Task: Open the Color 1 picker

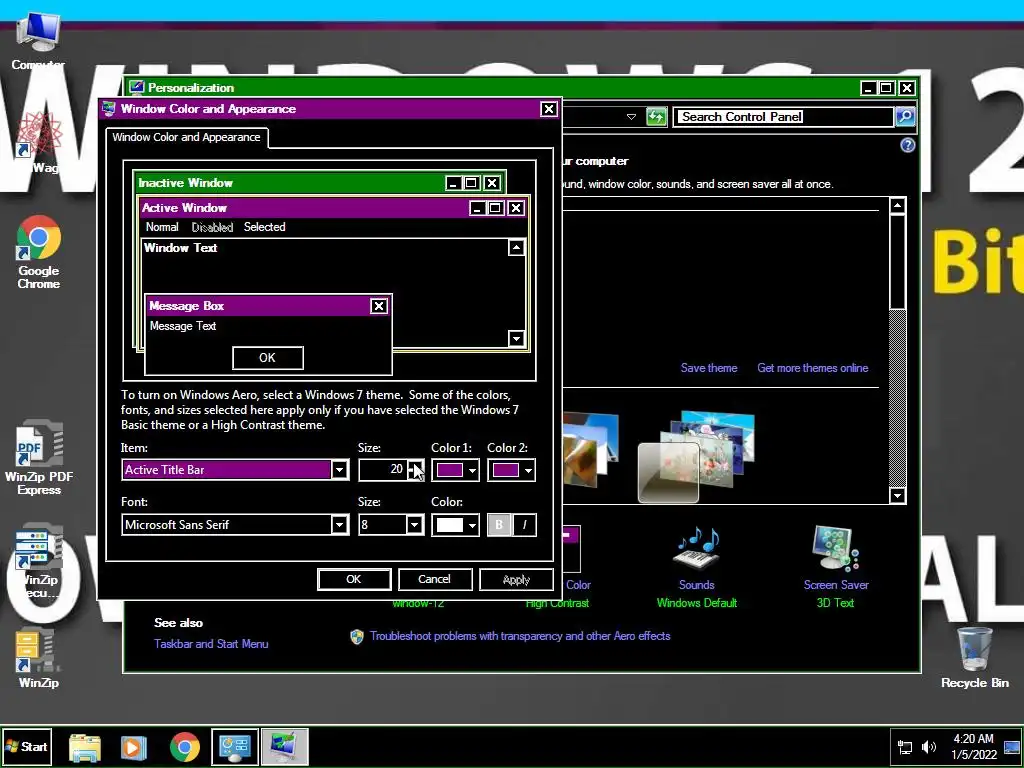Action: (x=455, y=470)
